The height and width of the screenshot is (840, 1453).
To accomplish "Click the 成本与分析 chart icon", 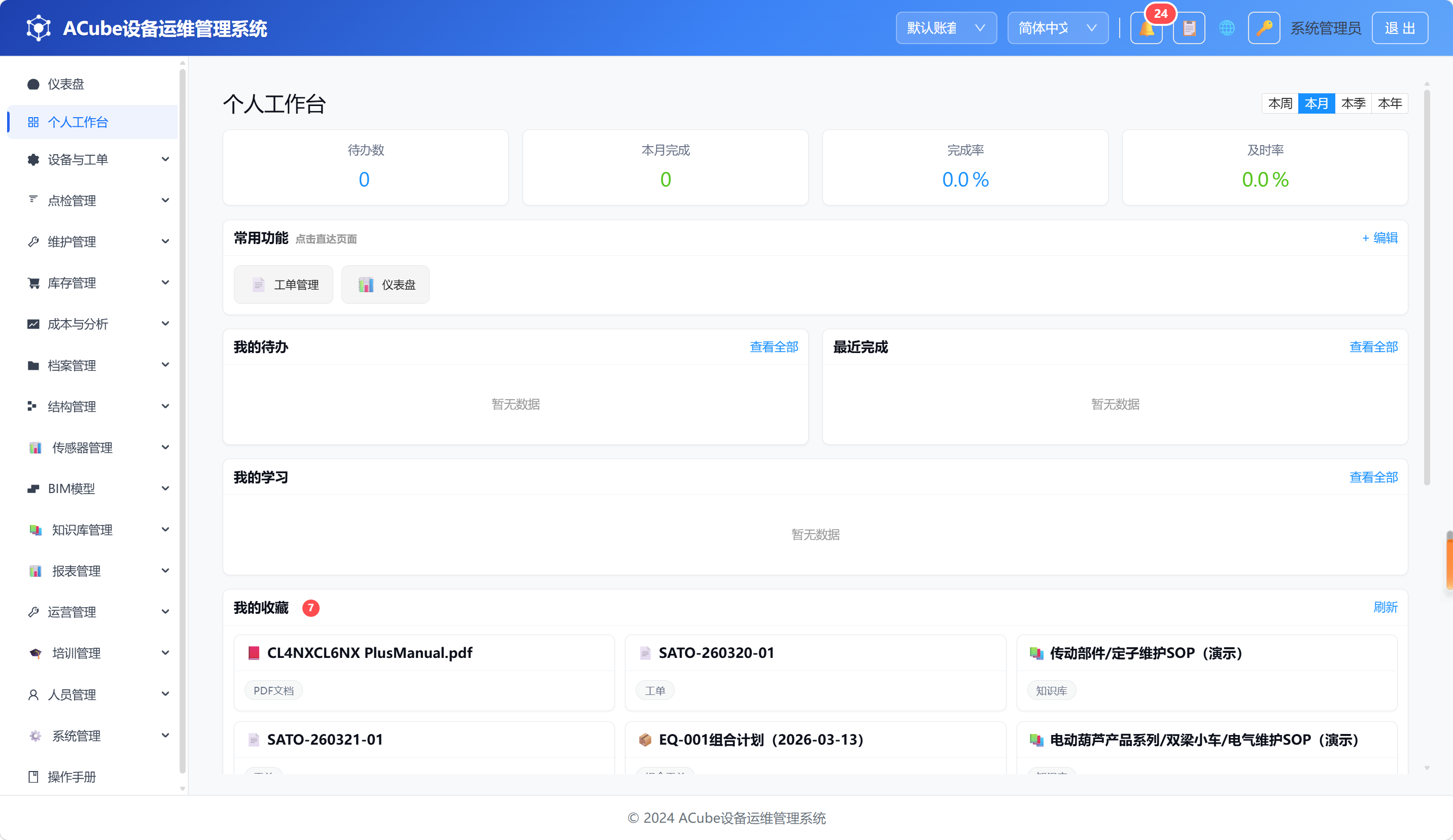I will click(33, 324).
